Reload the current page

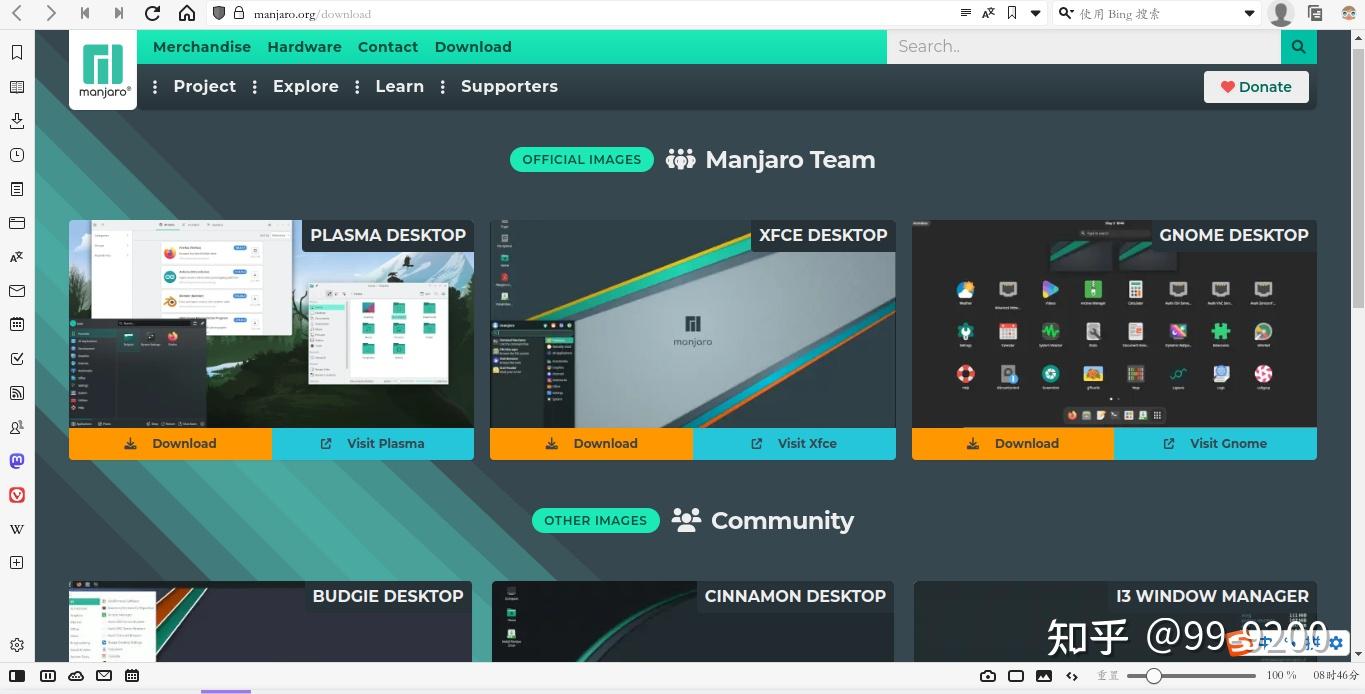(152, 13)
